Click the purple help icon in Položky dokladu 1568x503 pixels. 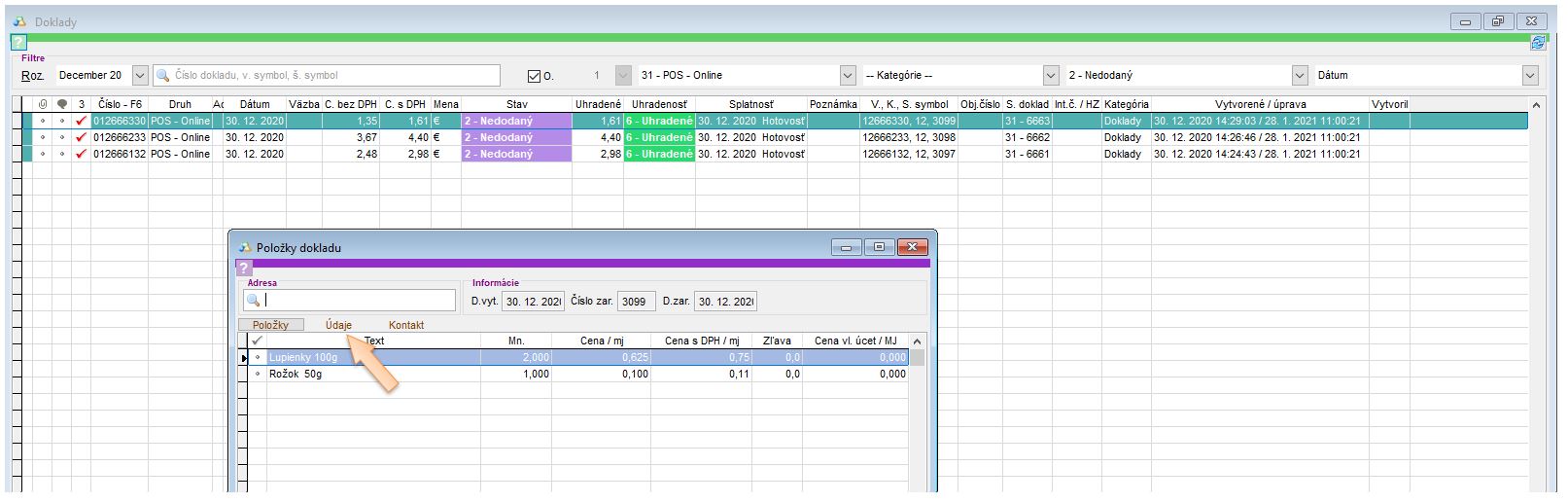click(x=244, y=268)
